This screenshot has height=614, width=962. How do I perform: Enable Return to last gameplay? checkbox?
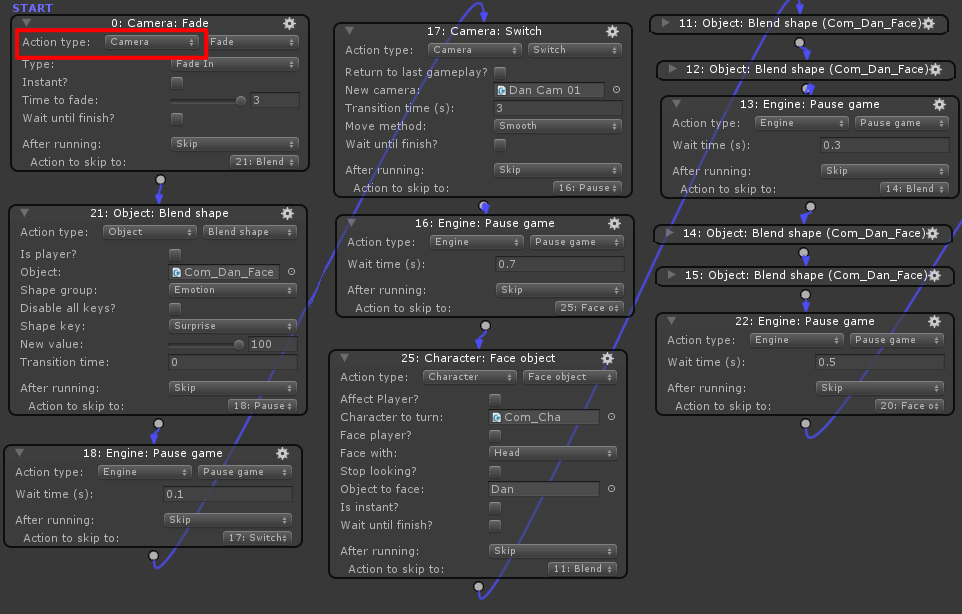tap(500, 72)
